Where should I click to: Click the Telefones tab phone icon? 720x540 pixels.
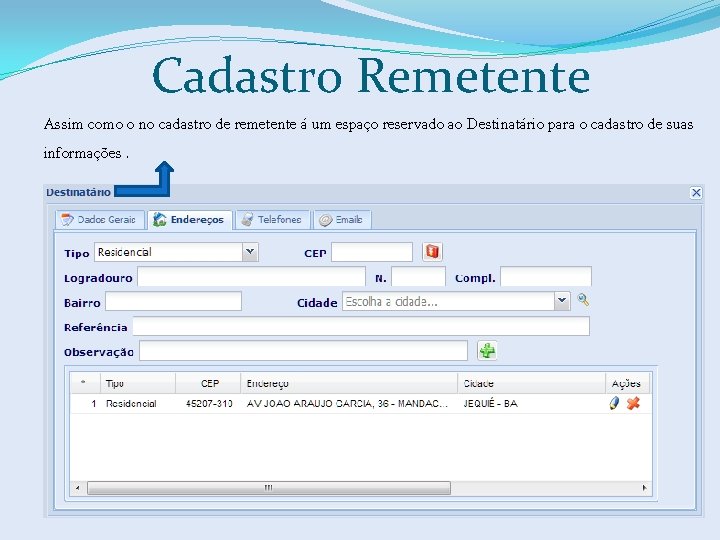click(x=247, y=220)
